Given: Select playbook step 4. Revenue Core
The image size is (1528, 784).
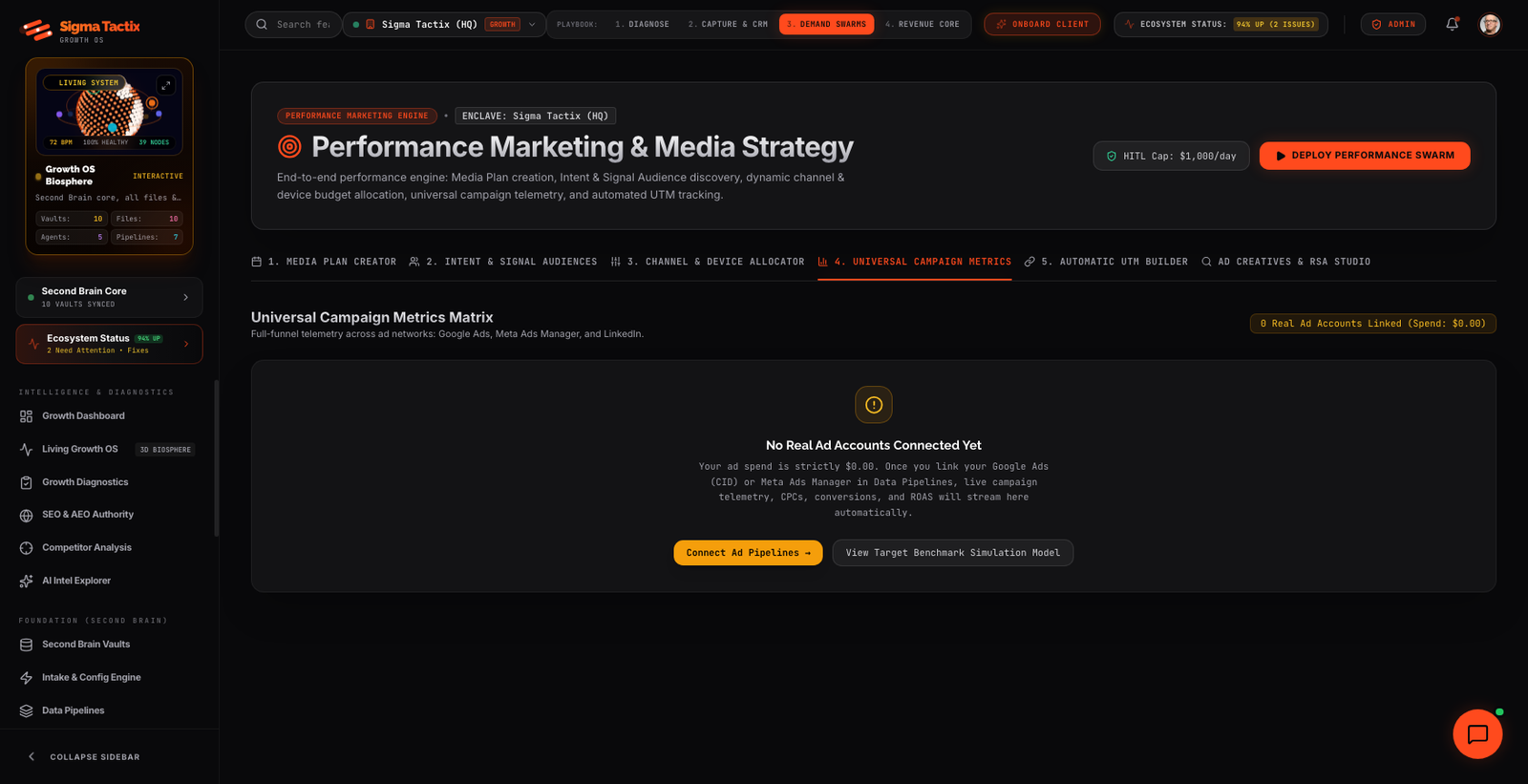Looking at the screenshot, I should coord(922,24).
